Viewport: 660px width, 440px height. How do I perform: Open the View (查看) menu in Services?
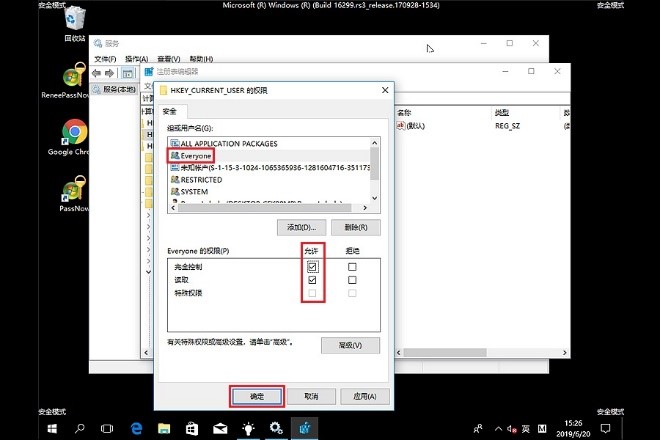[x=169, y=59]
